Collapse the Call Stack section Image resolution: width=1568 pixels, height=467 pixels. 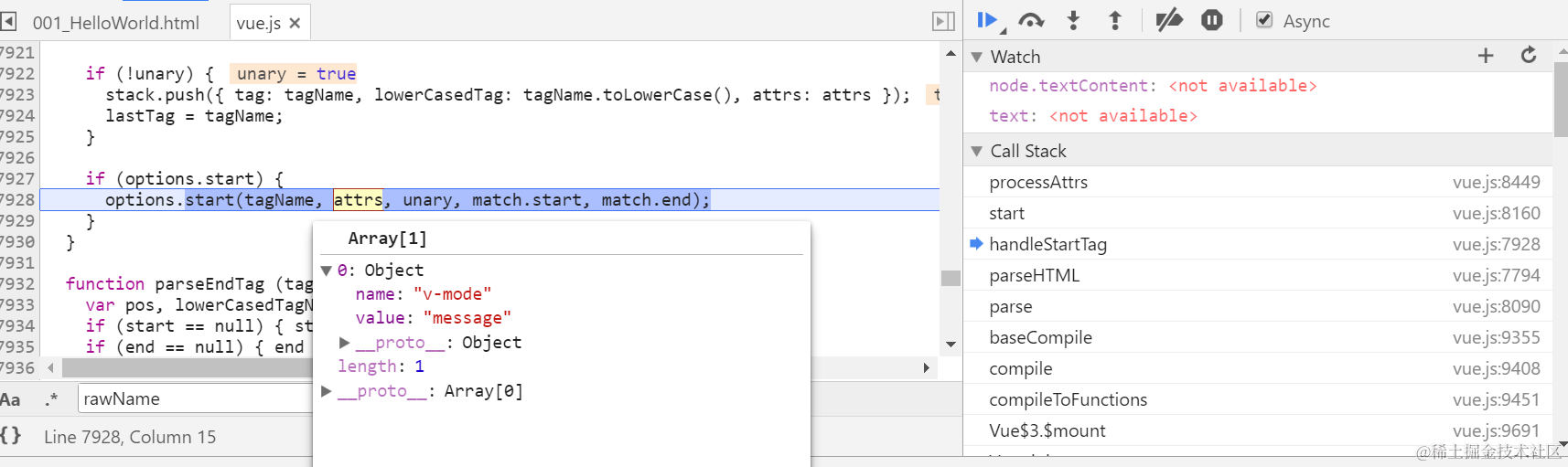tap(977, 151)
